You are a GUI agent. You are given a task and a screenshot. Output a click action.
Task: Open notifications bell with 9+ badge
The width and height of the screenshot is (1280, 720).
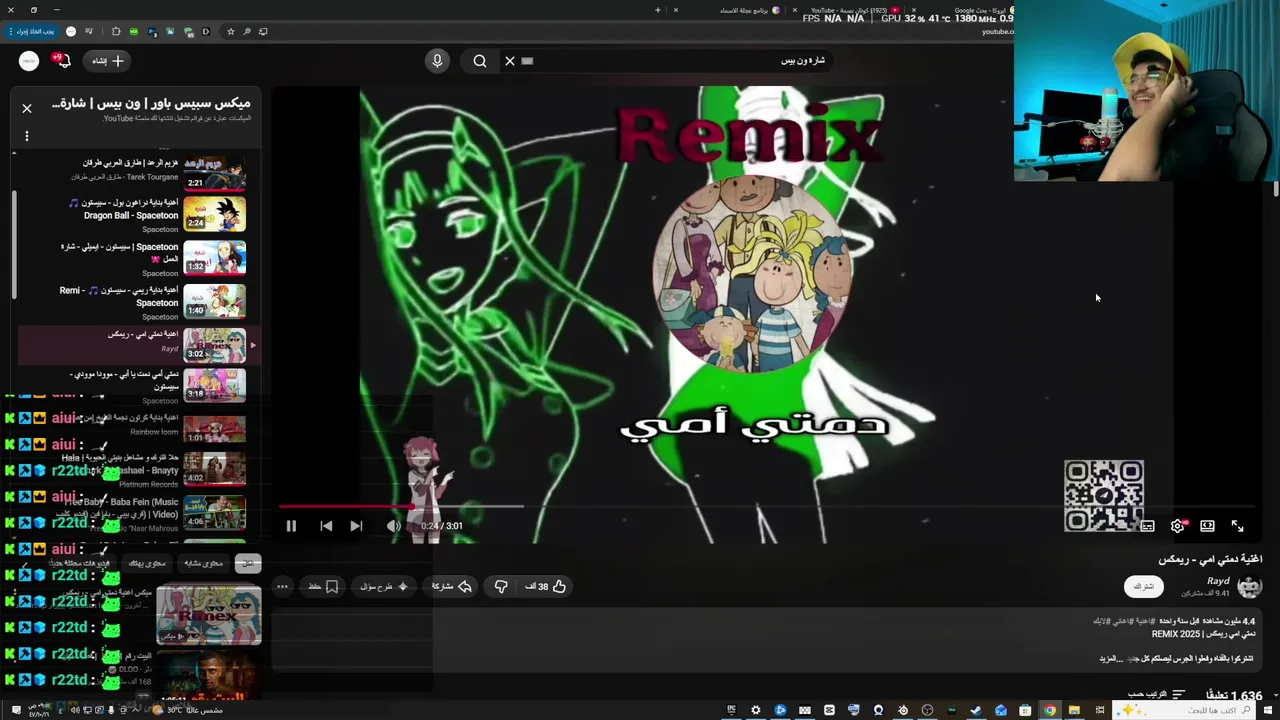pyautogui.click(x=61, y=61)
